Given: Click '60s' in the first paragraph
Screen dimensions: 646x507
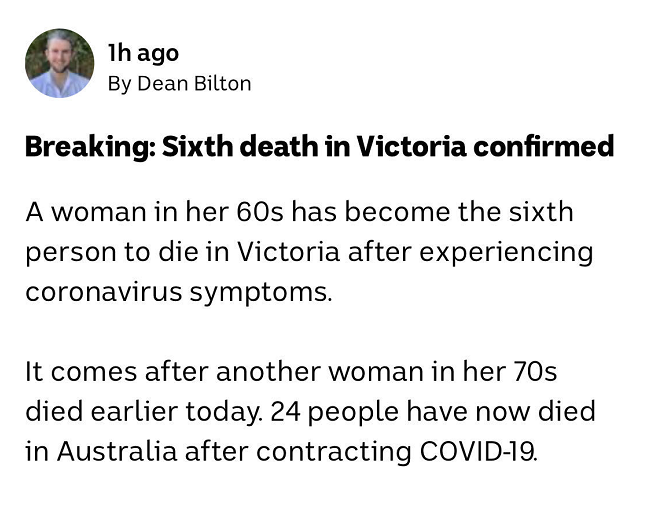Looking at the screenshot, I should [x=260, y=212].
